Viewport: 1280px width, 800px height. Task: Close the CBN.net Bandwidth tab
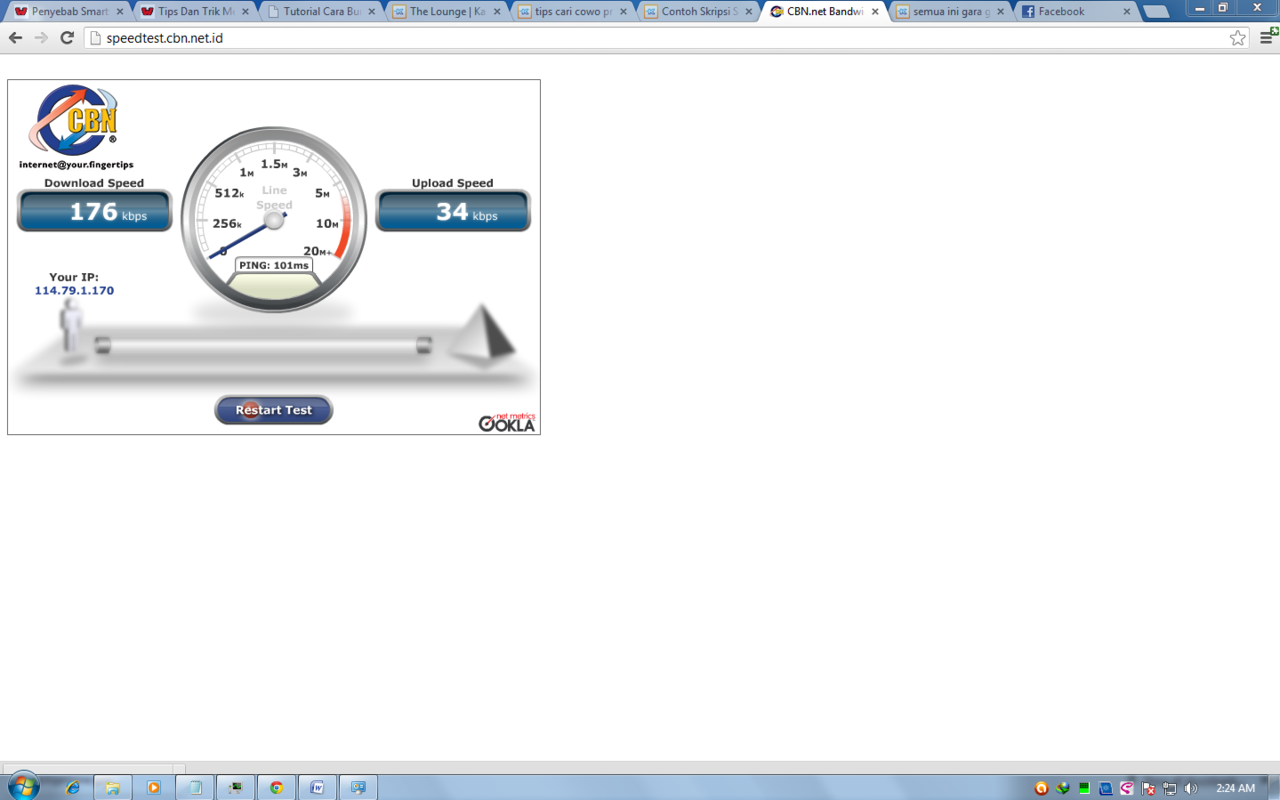coord(875,12)
